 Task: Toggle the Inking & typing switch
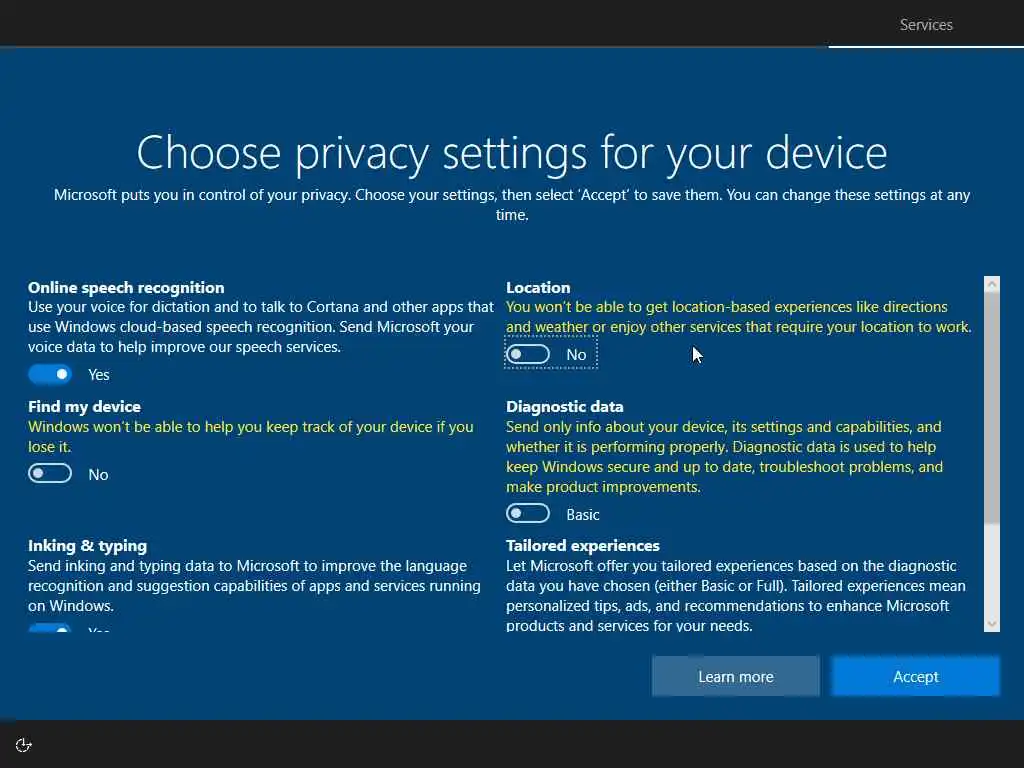pos(50,628)
